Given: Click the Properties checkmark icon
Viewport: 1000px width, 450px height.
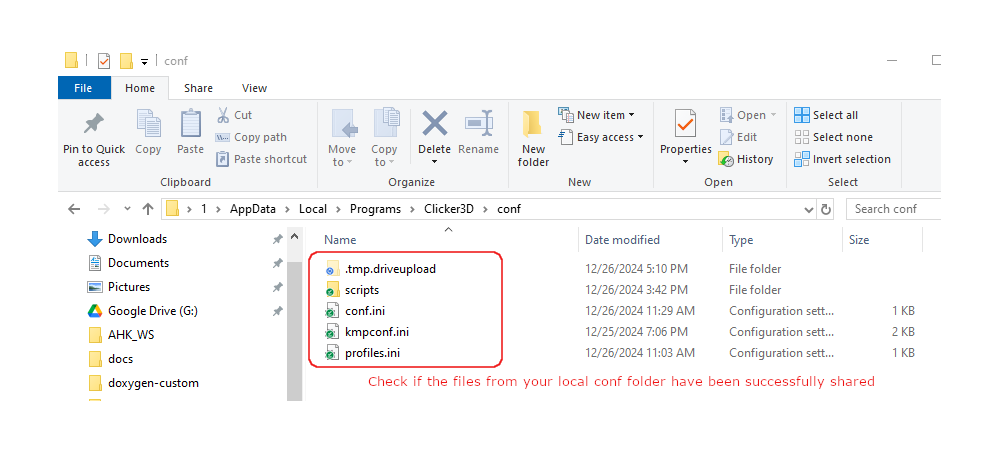Looking at the screenshot, I should tap(686, 123).
